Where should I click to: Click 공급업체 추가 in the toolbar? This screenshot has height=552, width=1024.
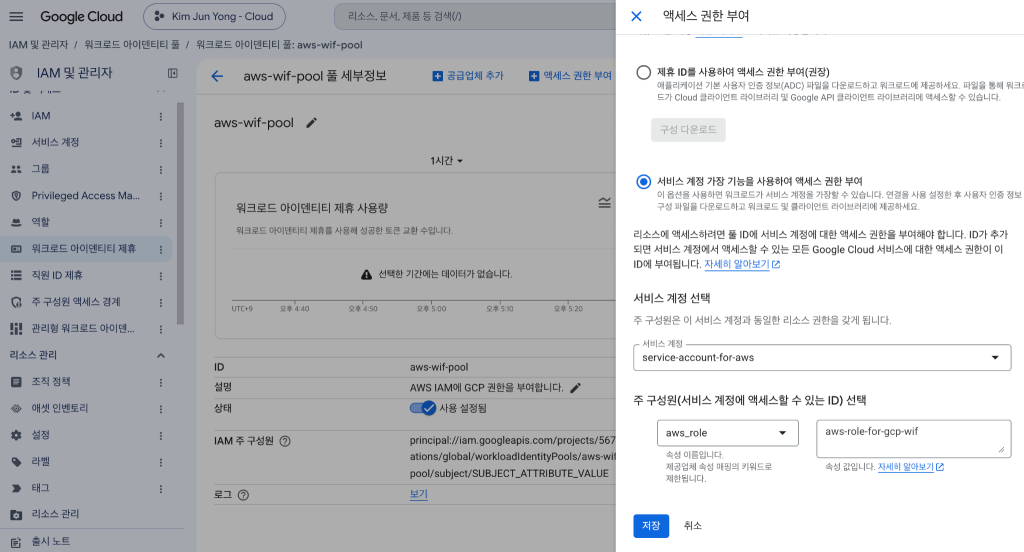coord(468,76)
